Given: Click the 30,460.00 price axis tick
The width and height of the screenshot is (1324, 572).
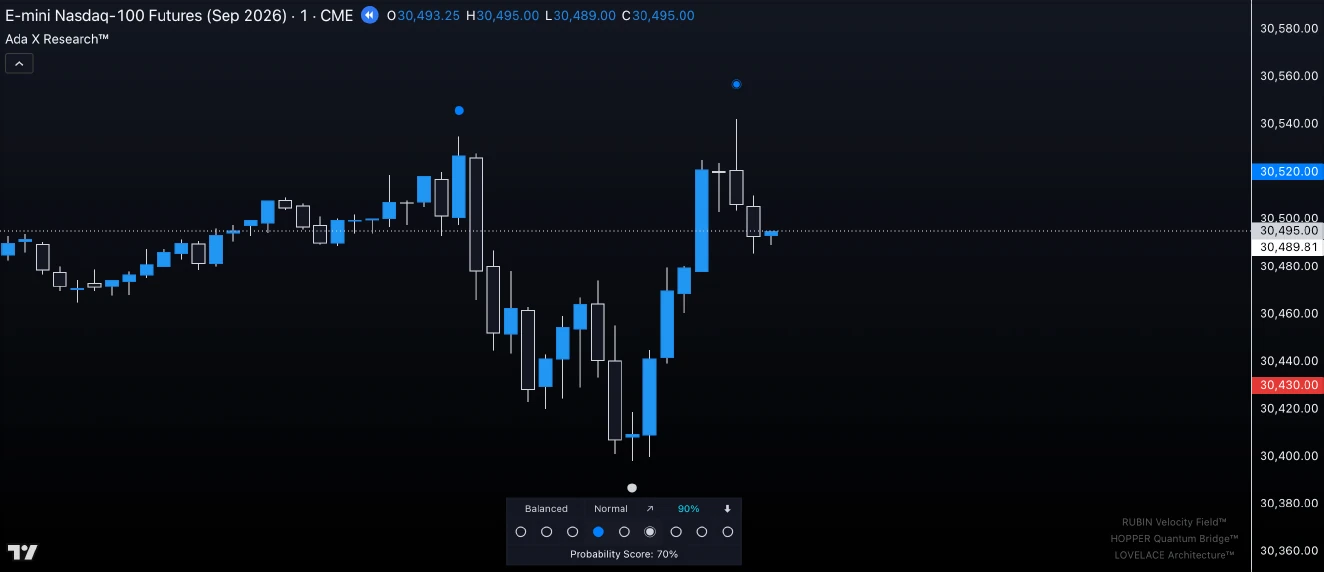Looking at the screenshot, I should [1289, 314].
